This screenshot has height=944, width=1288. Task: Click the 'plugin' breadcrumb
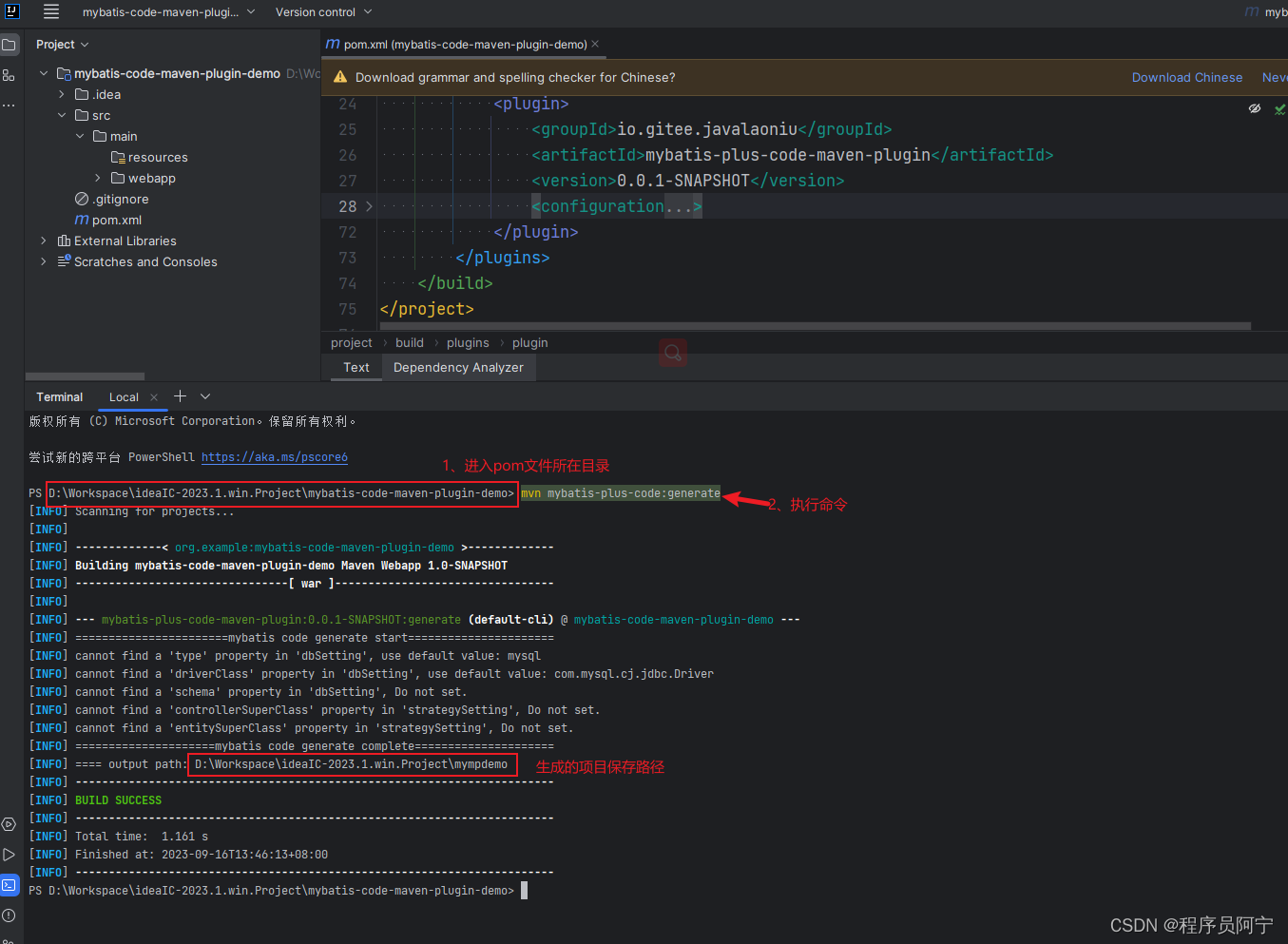530,343
